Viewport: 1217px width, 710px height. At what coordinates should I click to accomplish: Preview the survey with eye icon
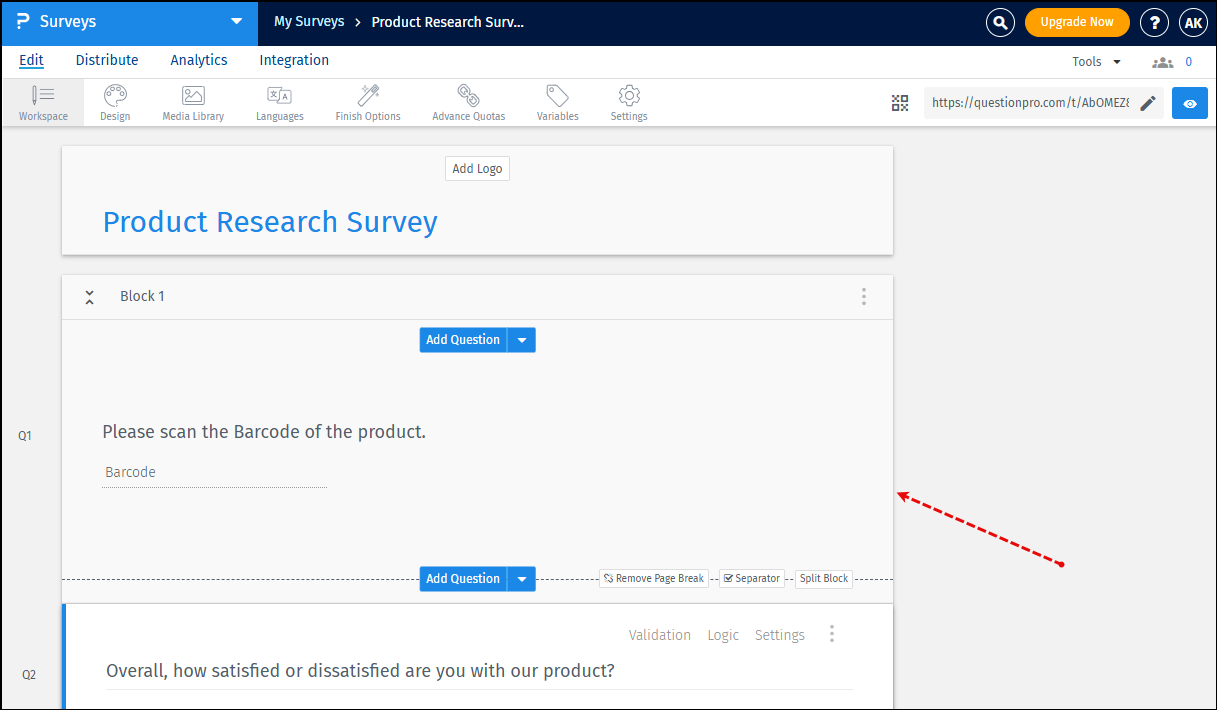(1189, 102)
